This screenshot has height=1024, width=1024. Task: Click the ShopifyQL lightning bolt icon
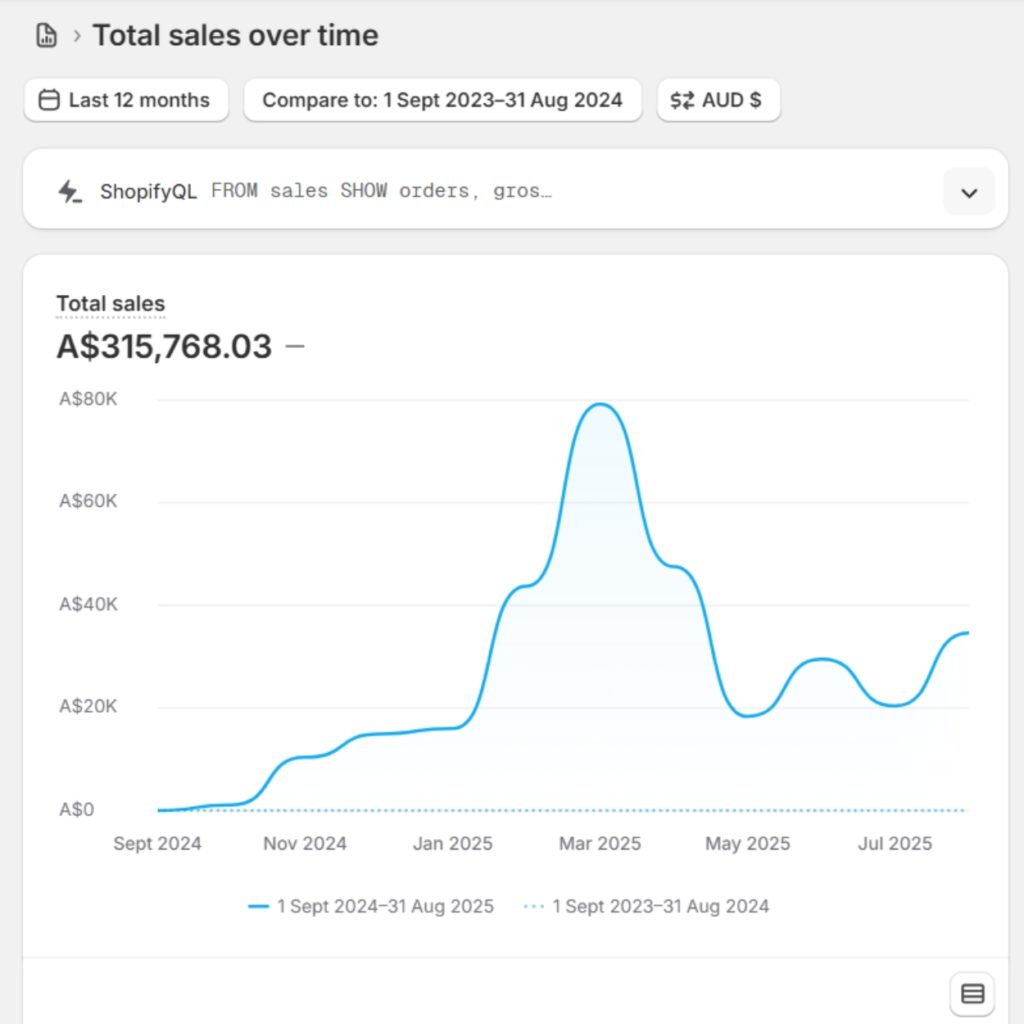tap(69, 191)
